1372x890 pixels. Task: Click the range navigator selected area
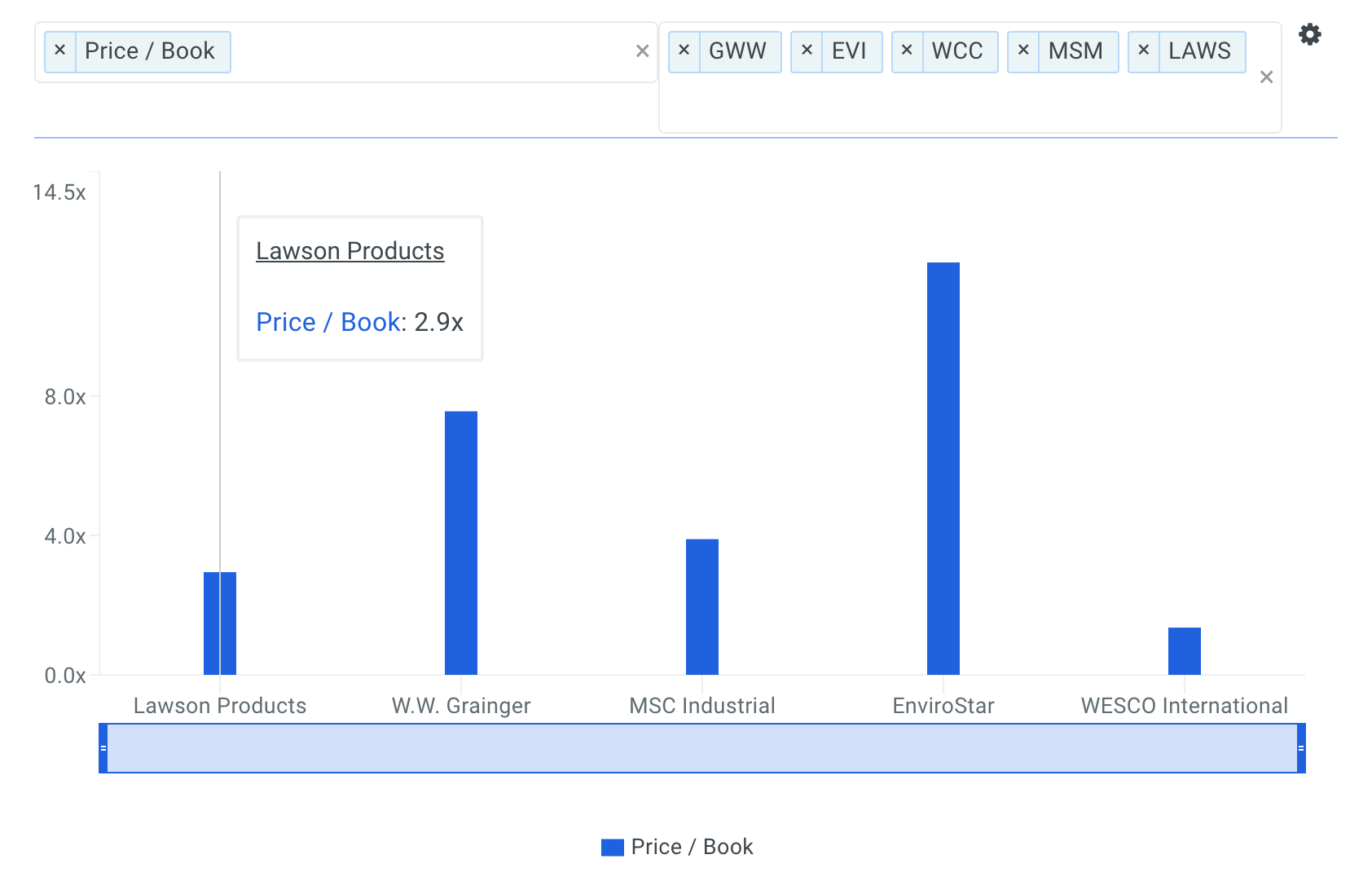(x=702, y=748)
